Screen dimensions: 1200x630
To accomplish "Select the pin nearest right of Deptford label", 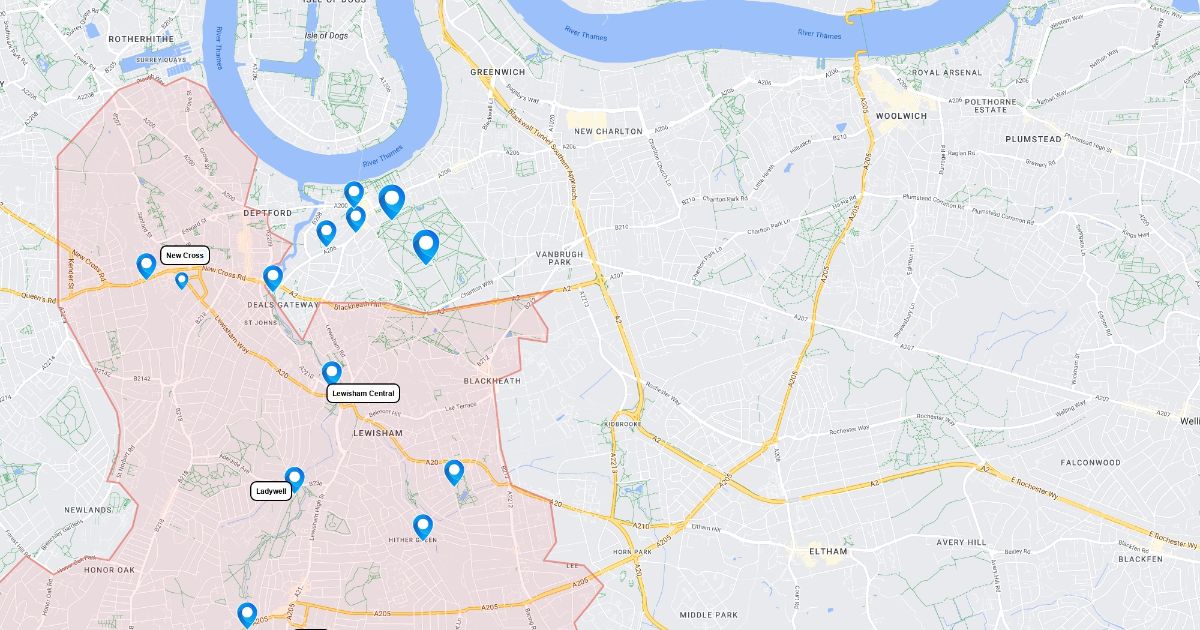I will [326, 233].
